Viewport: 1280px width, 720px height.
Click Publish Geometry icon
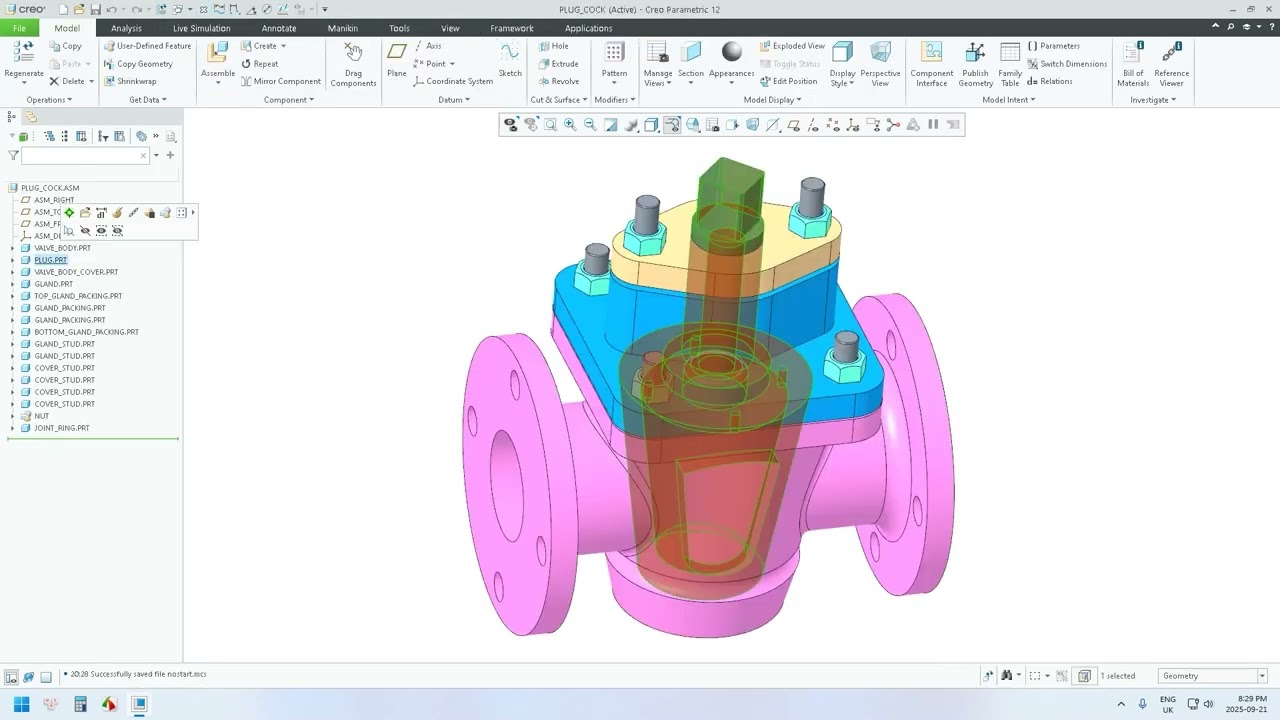(x=975, y=52)
